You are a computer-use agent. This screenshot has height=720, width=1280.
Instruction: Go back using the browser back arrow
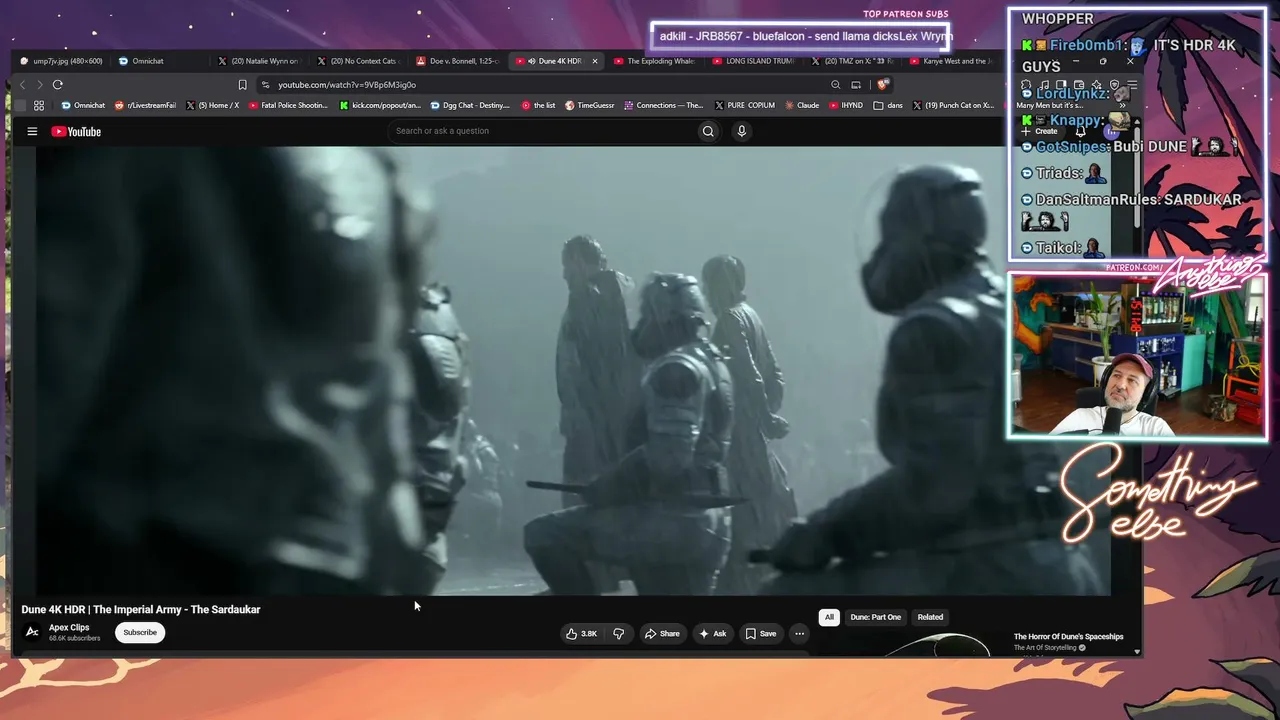pos(23,85)
